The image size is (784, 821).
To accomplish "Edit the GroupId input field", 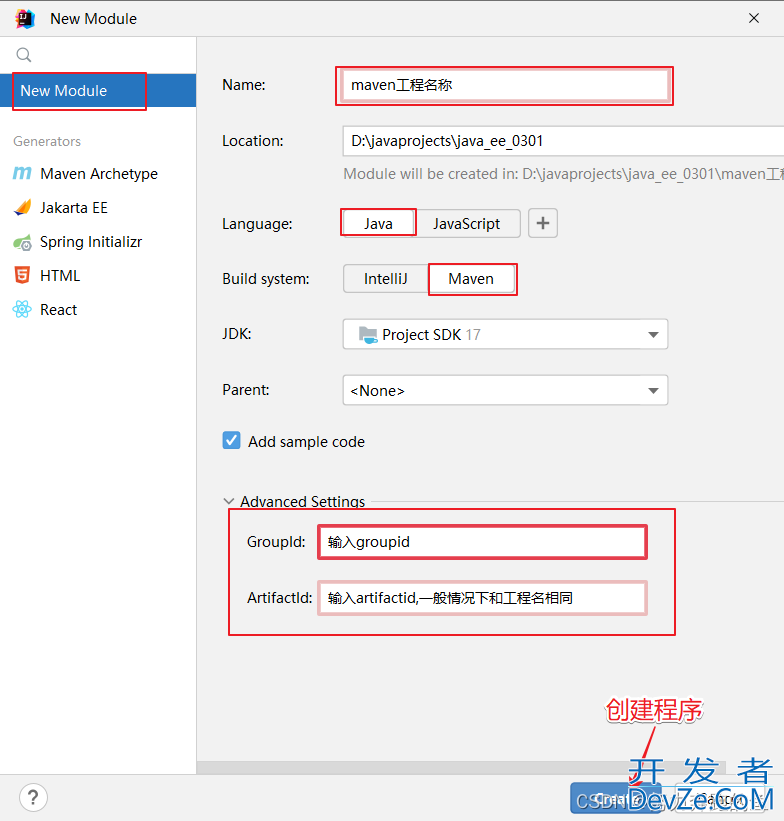I will pyautogui.click(x=482, y=542).
